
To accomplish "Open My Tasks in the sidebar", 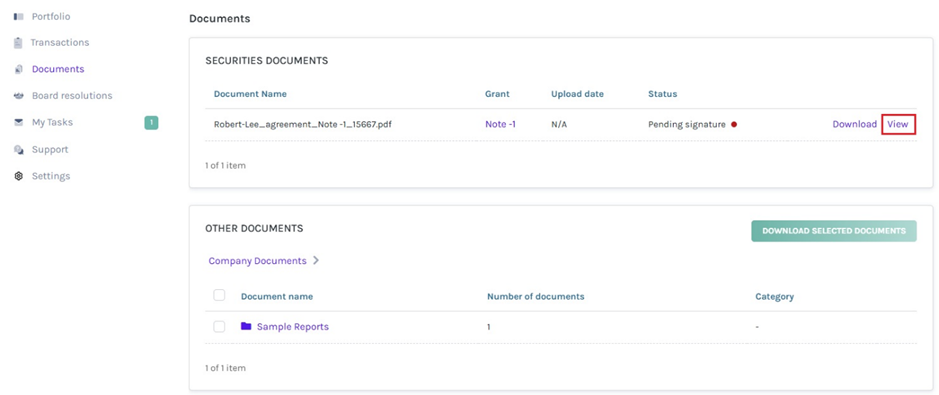I will [52, 123].
